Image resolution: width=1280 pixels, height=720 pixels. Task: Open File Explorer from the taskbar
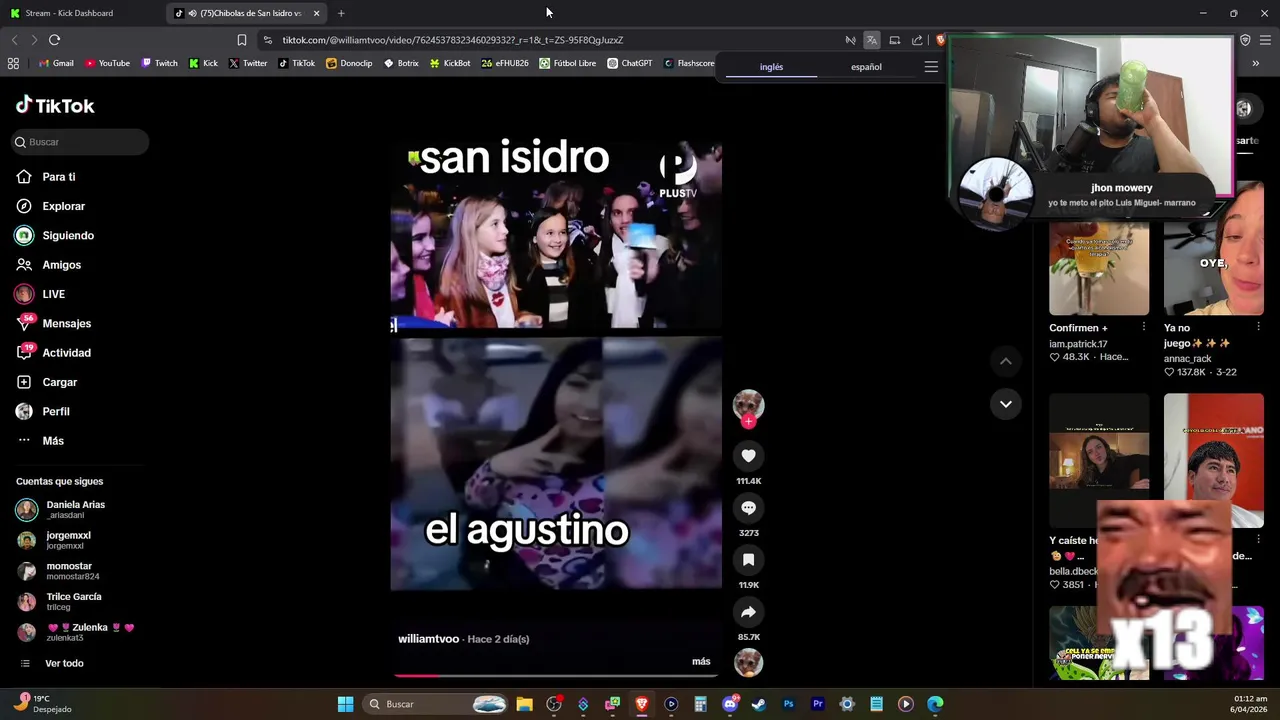click(524, 704)
